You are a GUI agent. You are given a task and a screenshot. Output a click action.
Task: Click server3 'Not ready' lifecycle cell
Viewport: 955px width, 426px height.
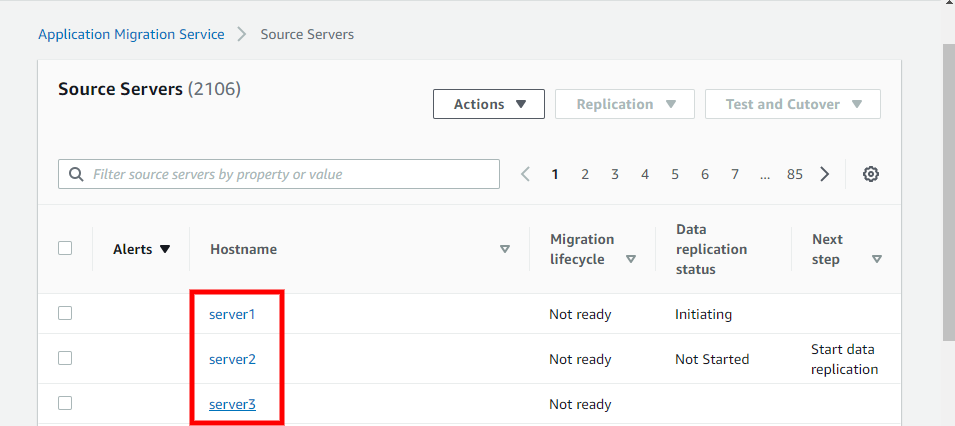tap(580, 405)
